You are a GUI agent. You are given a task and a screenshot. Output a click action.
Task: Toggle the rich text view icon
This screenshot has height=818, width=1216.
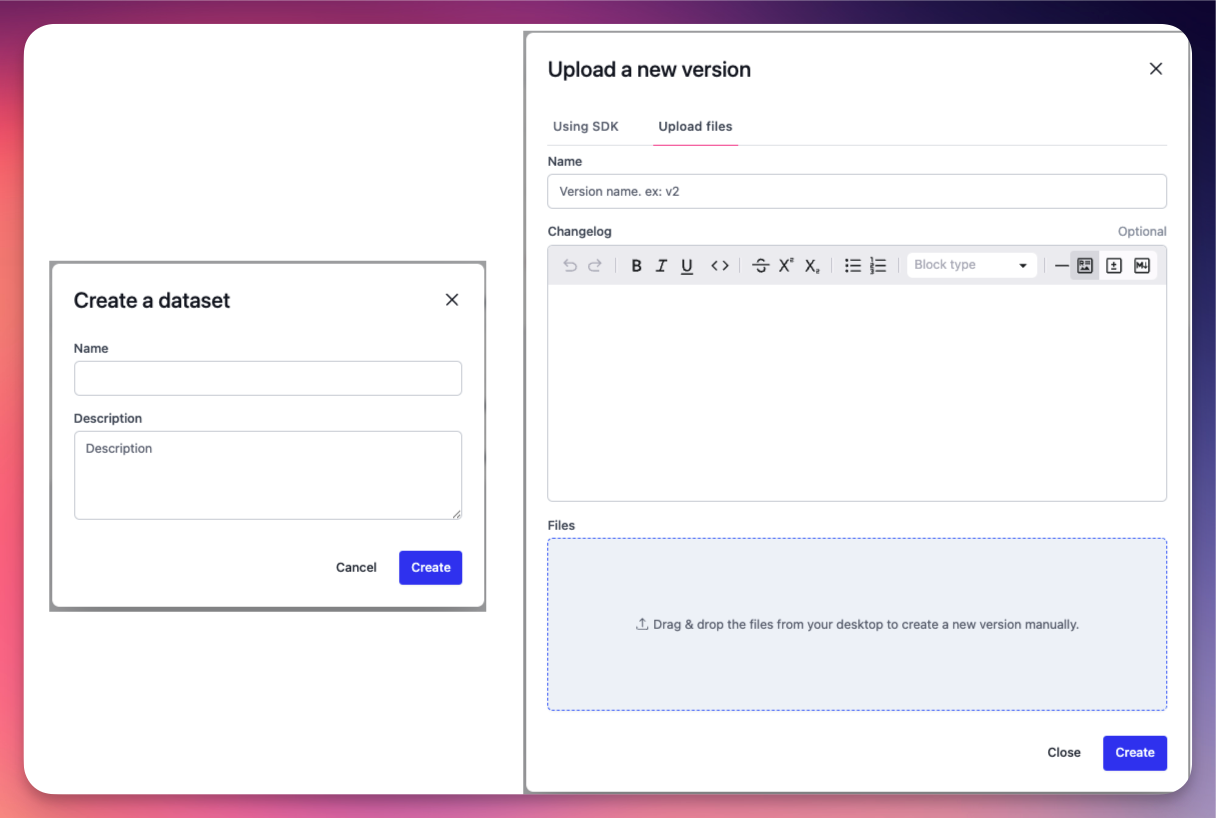(1085, 265)
